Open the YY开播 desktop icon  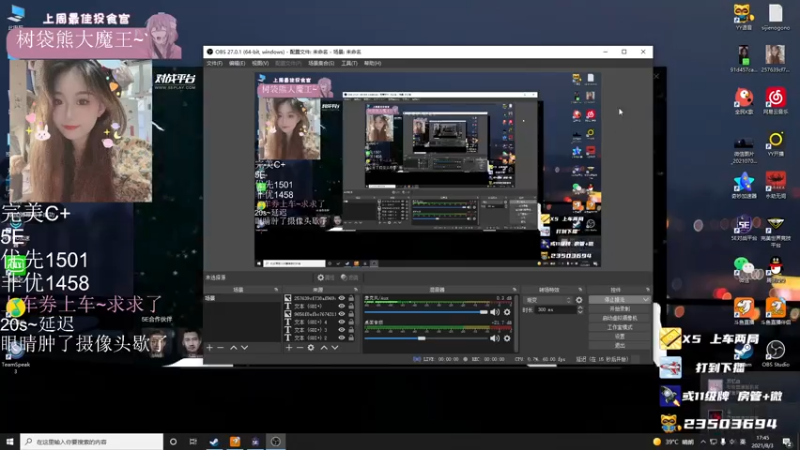(x=776, y=143)
